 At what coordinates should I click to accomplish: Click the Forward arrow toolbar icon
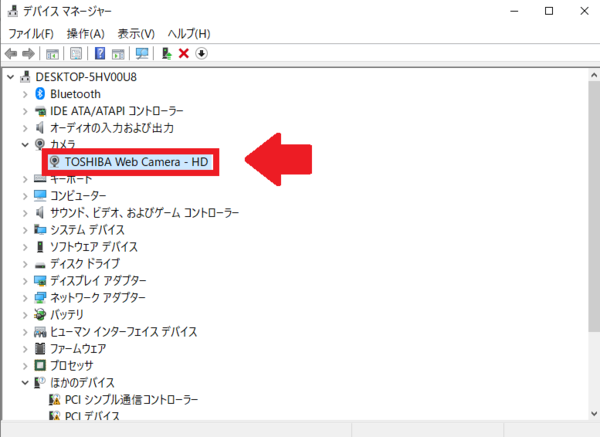coord(28,54)
